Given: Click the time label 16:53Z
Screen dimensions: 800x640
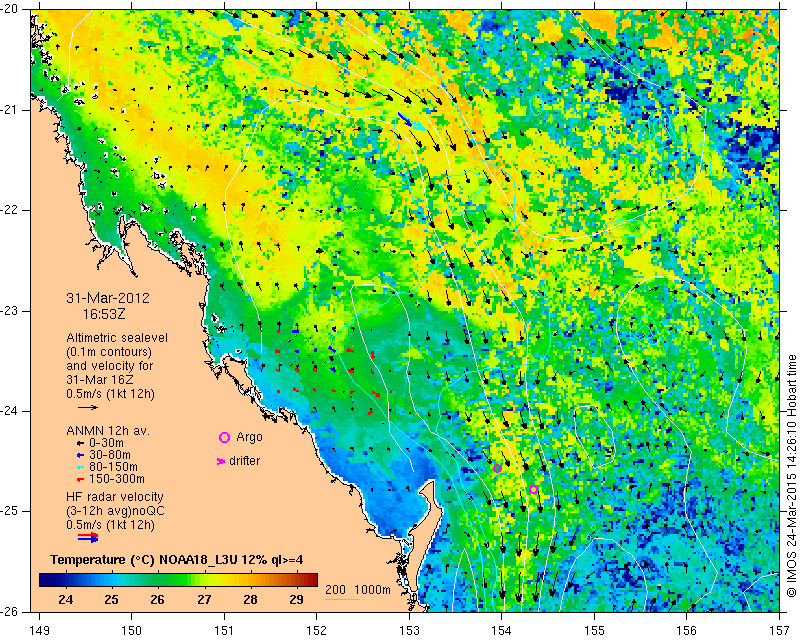Looking at the screenshot, I should coord(104,314).
